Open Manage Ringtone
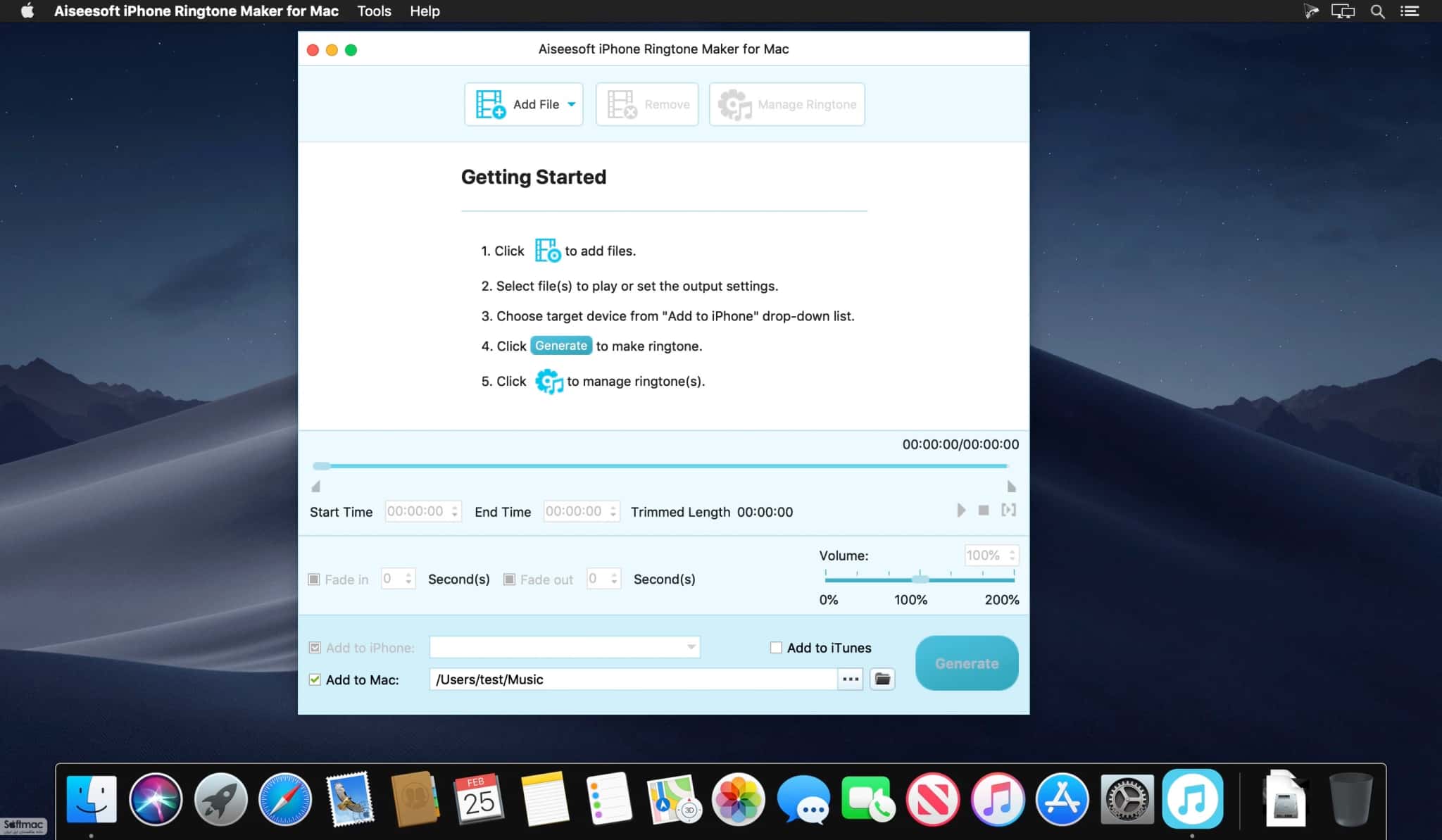Screen dimensions: 1442x840 (786, 104)
